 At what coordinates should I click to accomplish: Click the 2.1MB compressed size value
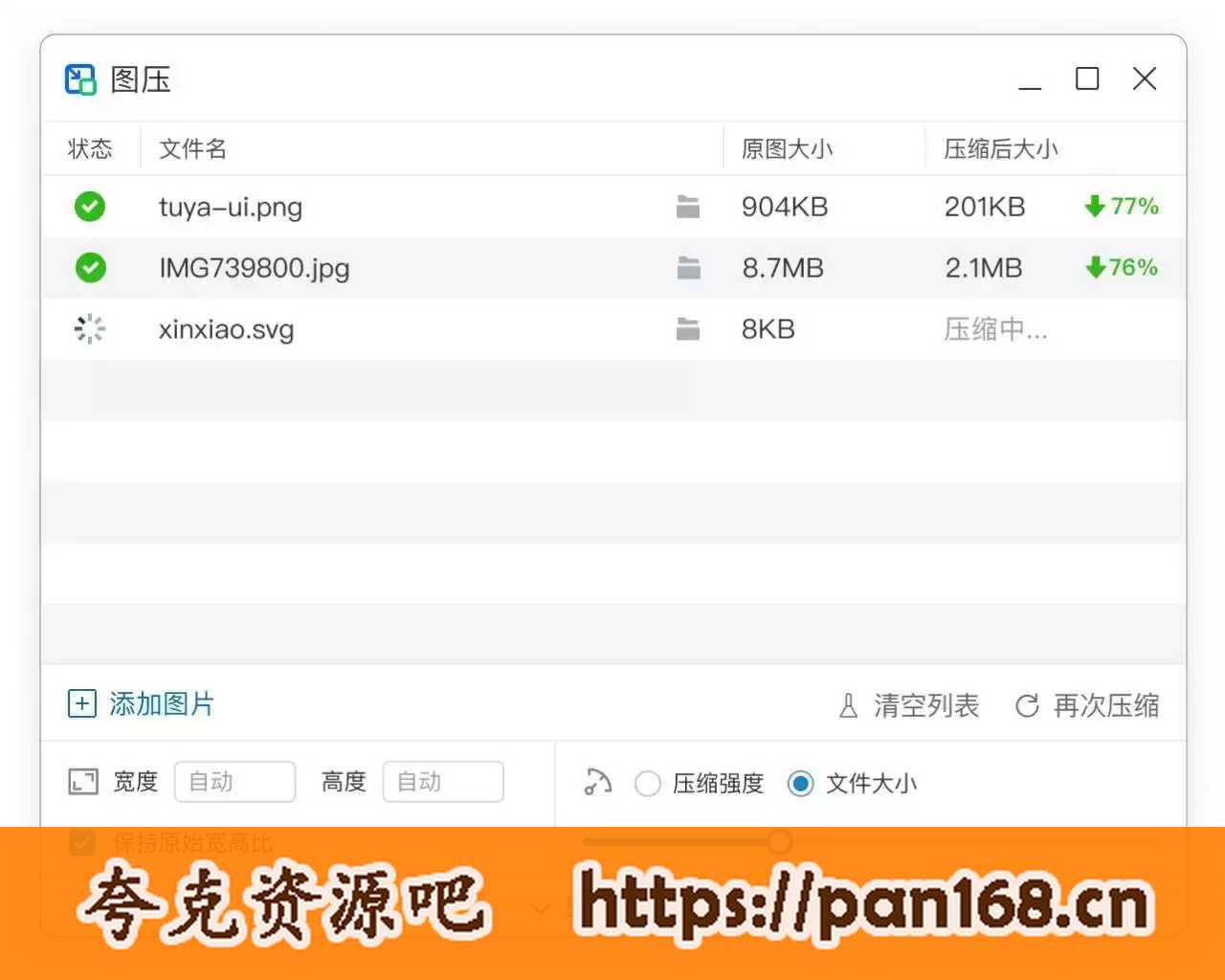(984, 268)
